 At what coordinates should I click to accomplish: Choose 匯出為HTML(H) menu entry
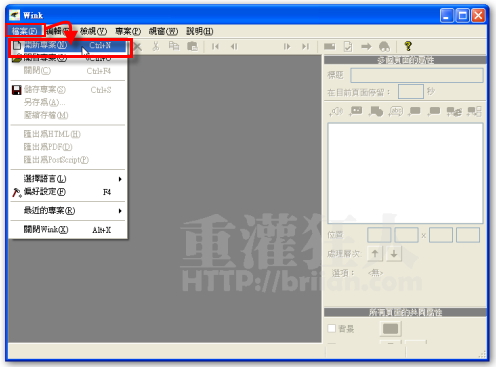(x=68, y=134)
